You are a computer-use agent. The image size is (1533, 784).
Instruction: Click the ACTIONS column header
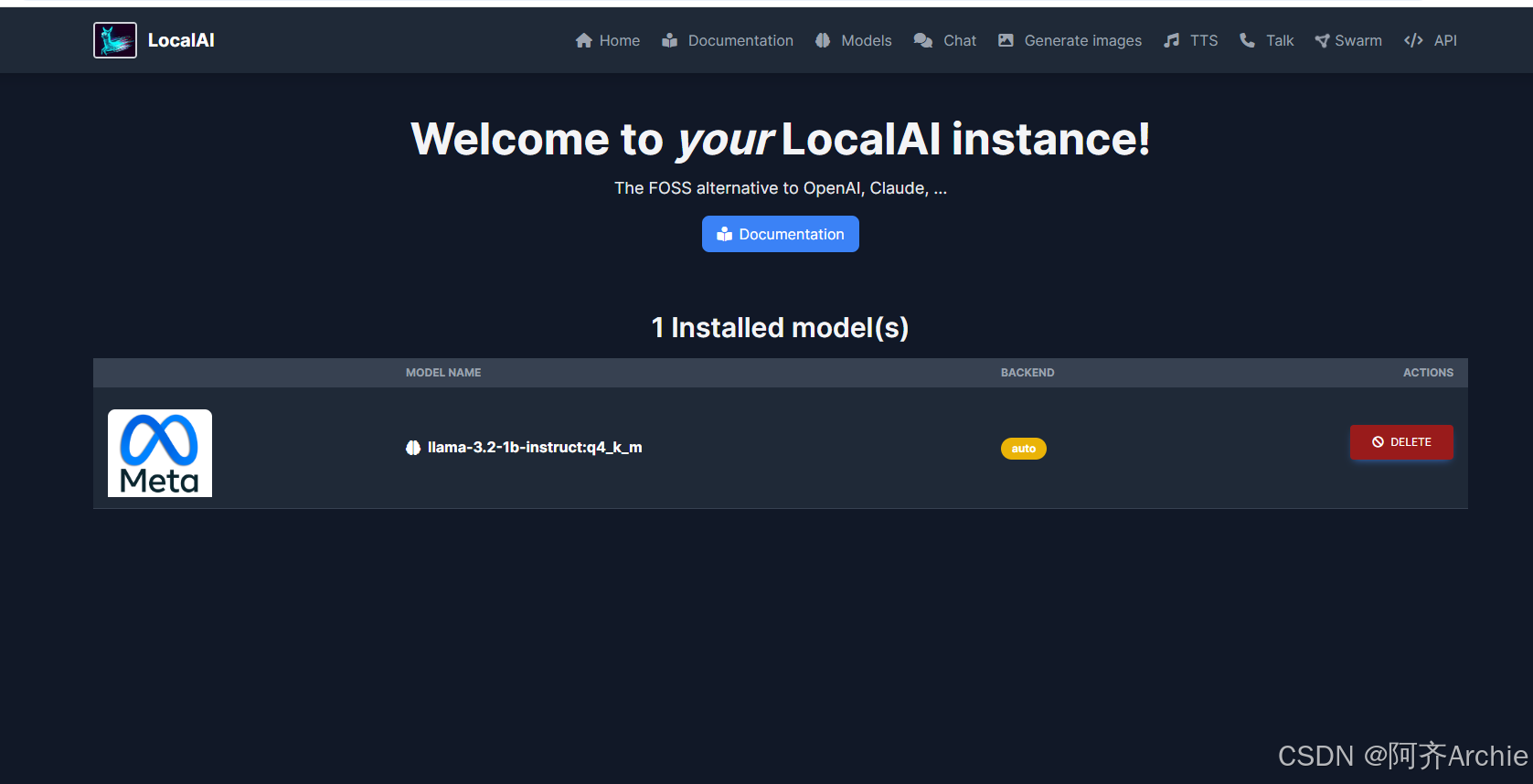(x=1428, y=373)
